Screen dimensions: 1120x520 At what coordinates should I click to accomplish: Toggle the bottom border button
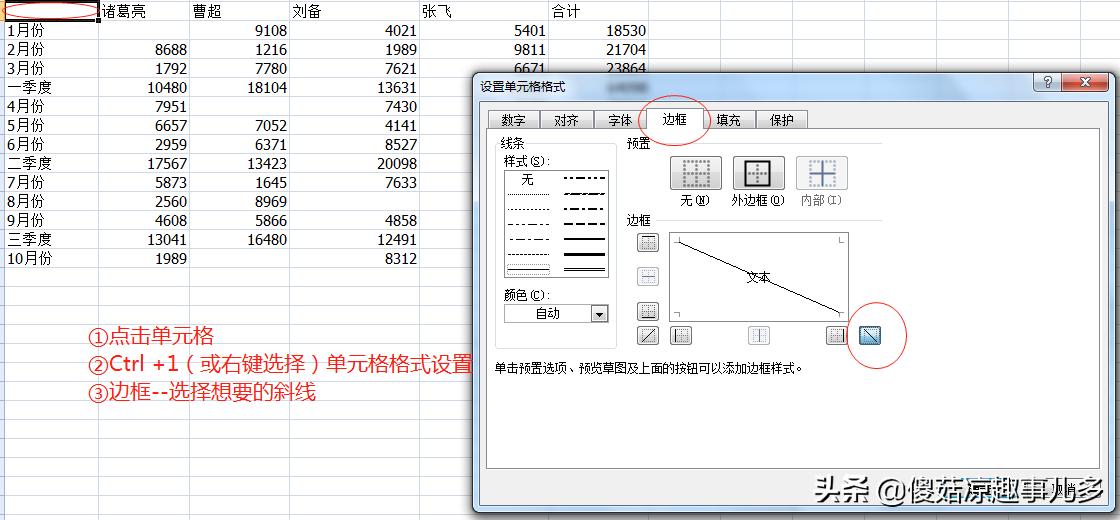pyautogui.click(x=648, y=311)
